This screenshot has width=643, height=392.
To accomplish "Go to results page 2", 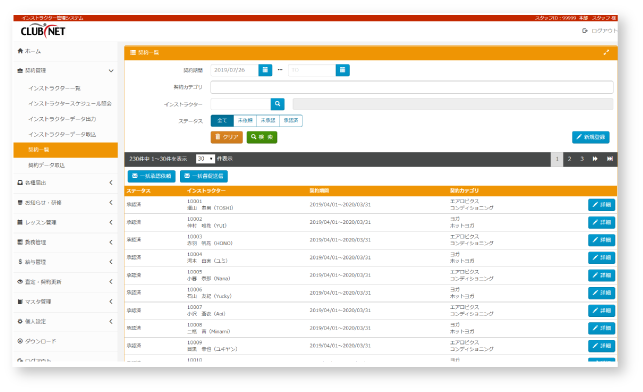I will pyautogui.click(x=569, y=159).
